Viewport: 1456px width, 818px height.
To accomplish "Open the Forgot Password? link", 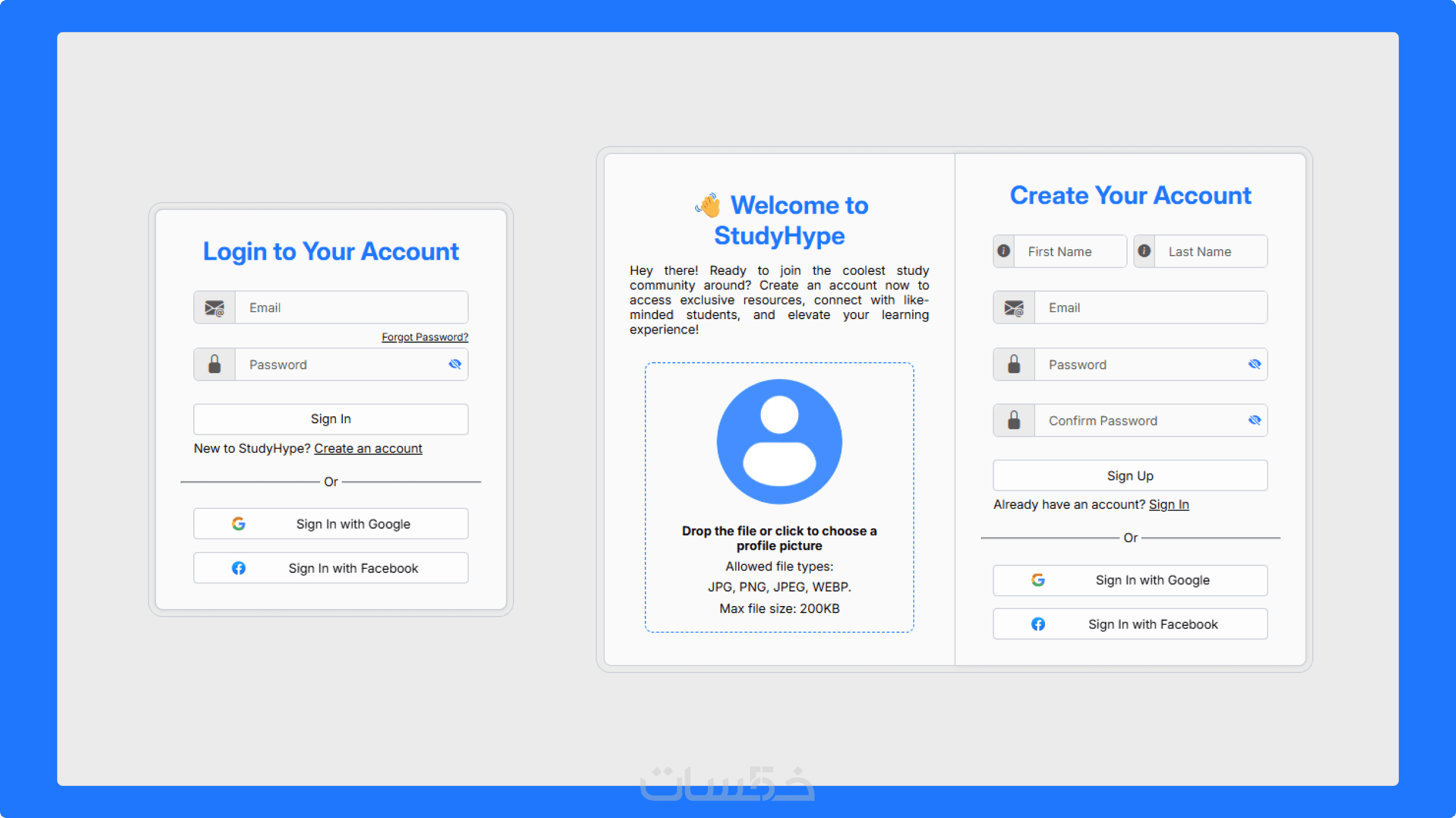I will 424,337.
